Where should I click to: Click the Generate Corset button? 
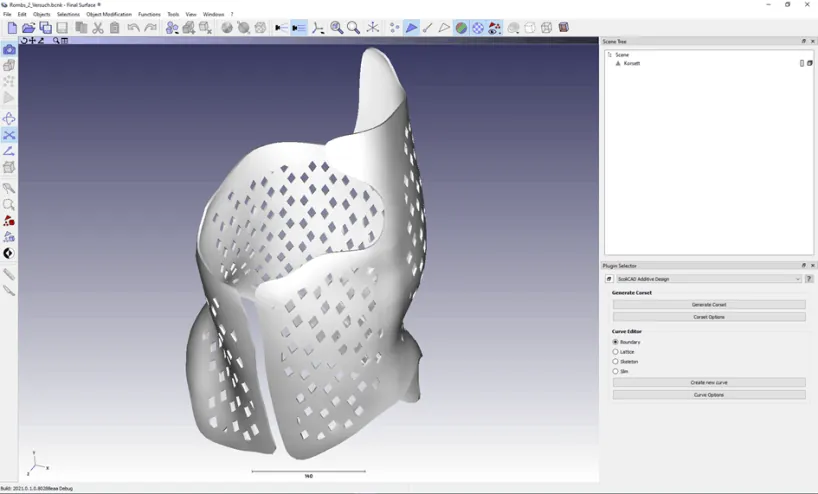coord(709,305)
